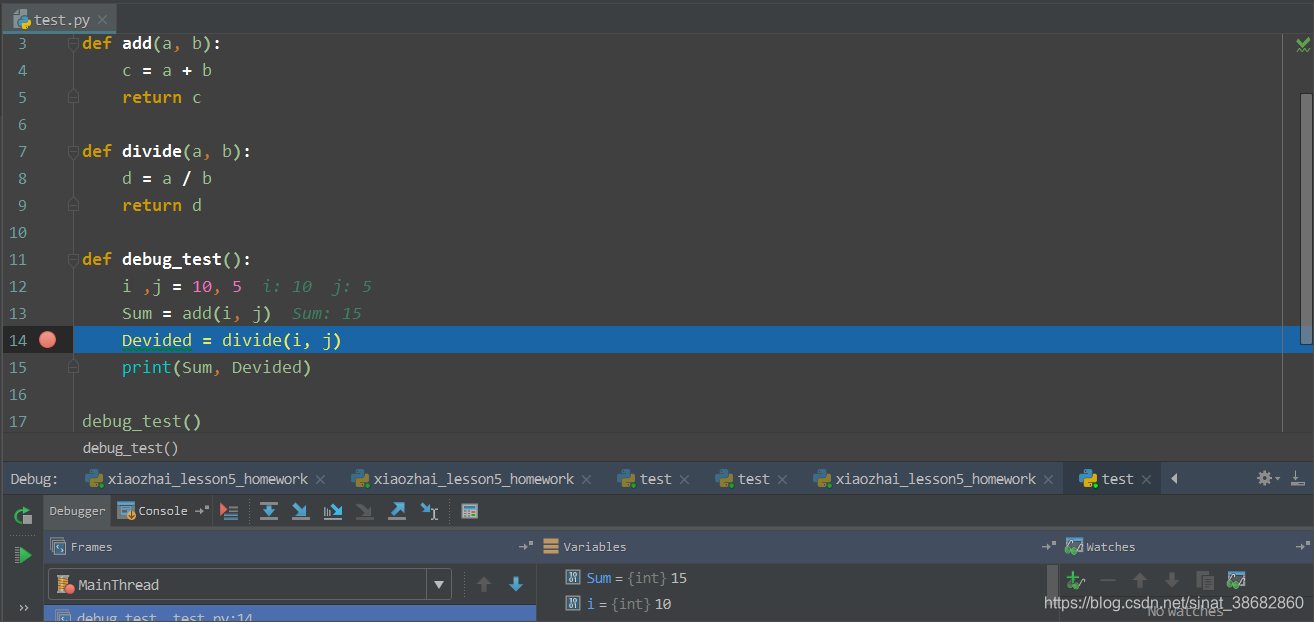
Task: Close first xiaozhai_lesson5_homework debug tab
Action: [320, 479]
